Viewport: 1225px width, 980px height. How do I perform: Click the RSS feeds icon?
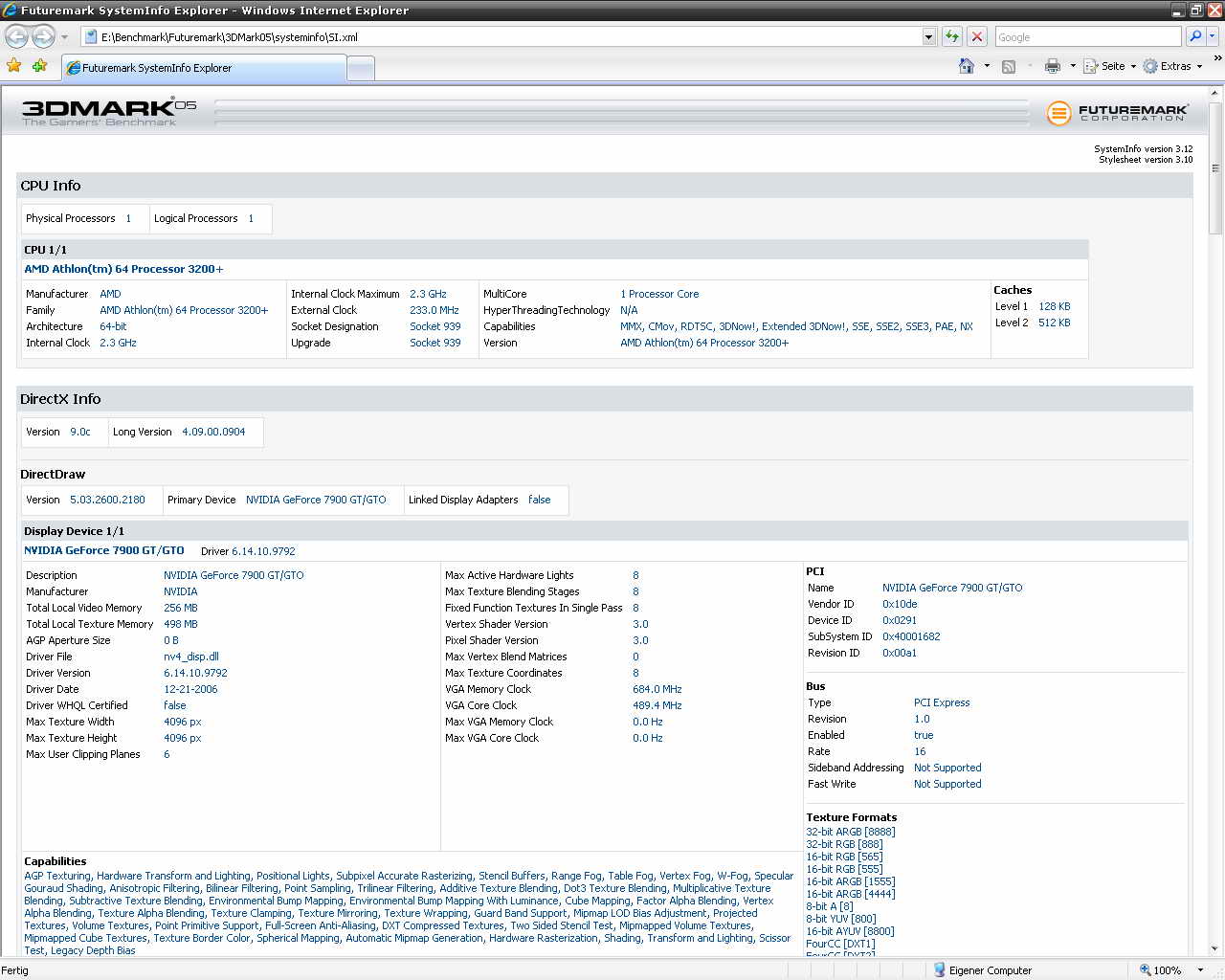pyautogui.click(x=1009, y=66)
